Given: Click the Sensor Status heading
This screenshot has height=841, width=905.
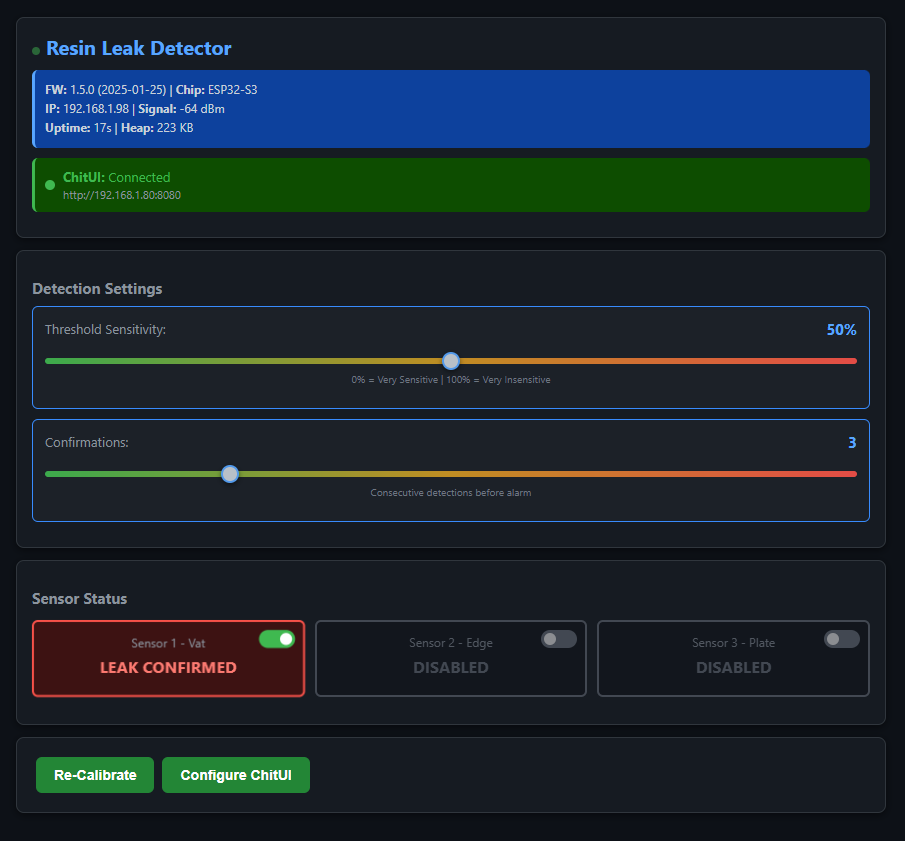Looking at the screenshot, I should click(80, 599).
